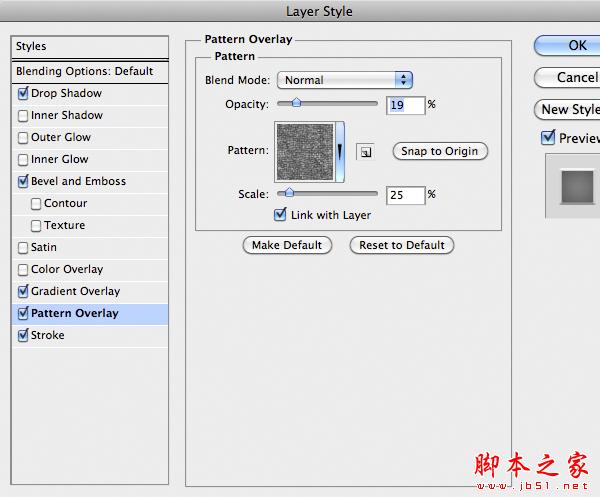Click Snap to Origin button

440,152
